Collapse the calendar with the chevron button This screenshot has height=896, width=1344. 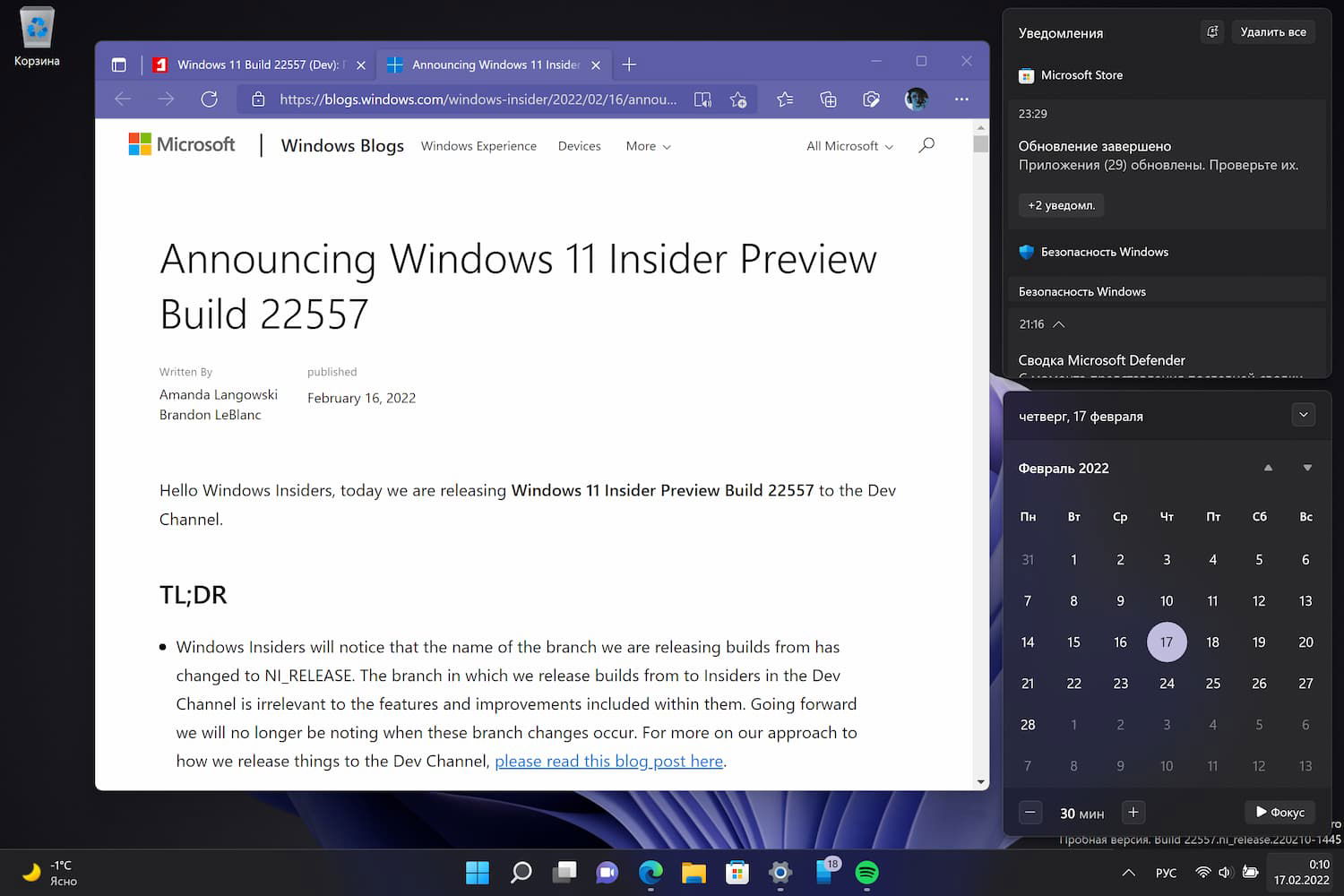(x=1304, y=415)
